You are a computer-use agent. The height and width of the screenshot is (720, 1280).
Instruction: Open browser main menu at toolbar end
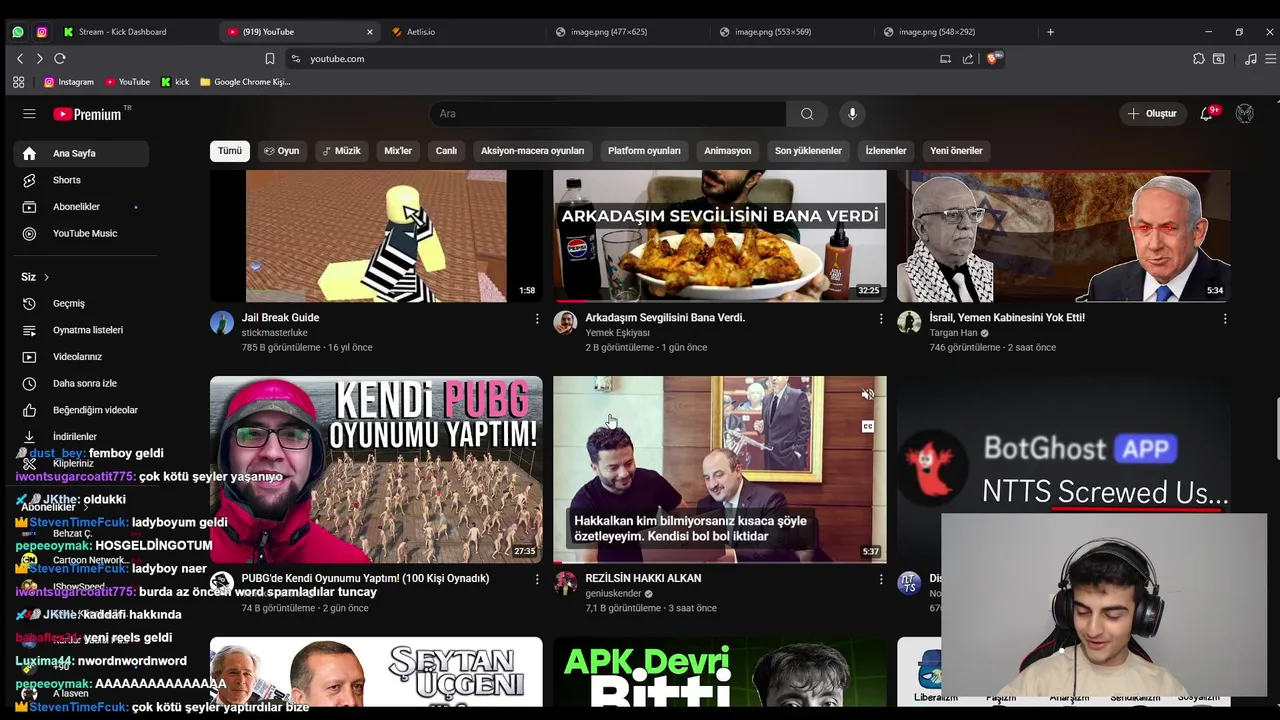click(1271, 59)
